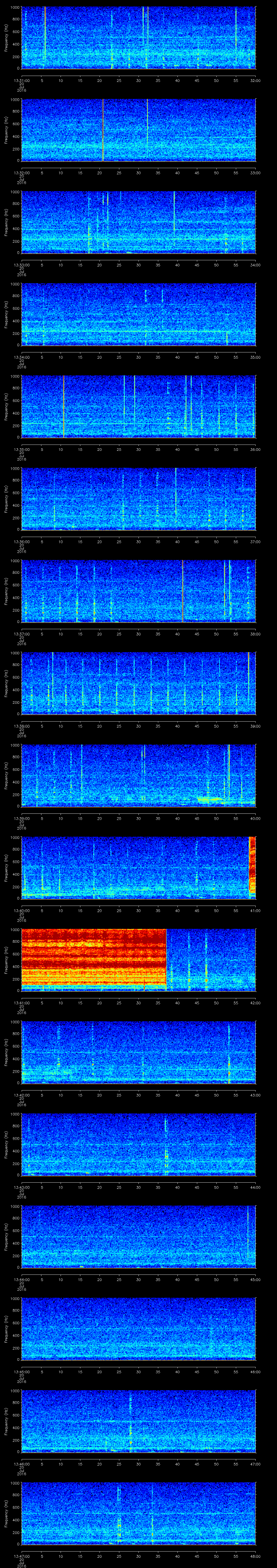
Task: Click the 13:31:00 start time label
Action: (x=21, y=80)
